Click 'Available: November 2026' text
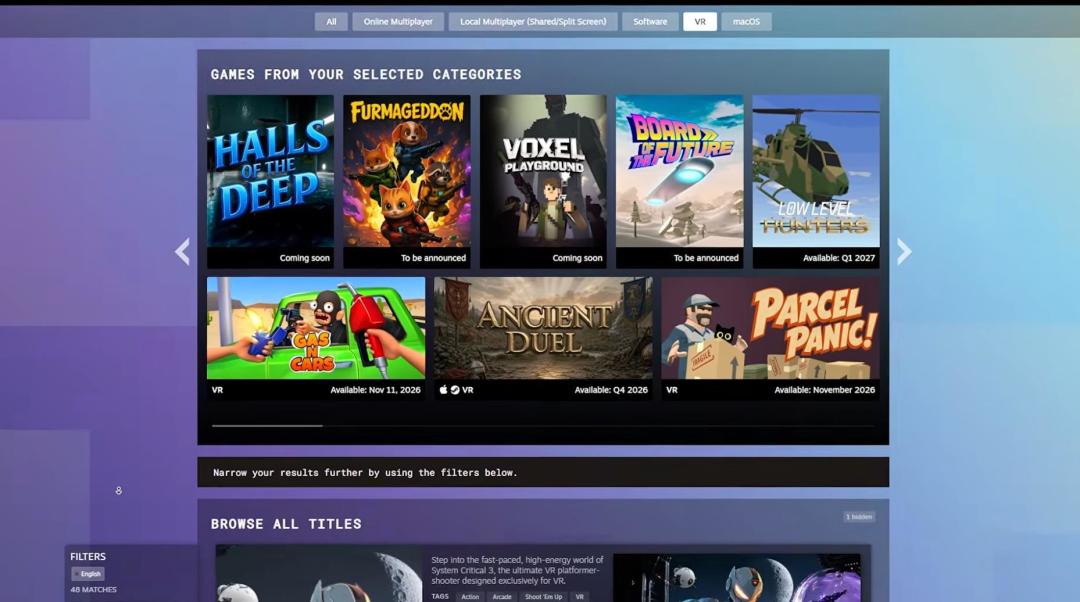The width and height of the screenshot is (1080, 602). pos(824,390)
